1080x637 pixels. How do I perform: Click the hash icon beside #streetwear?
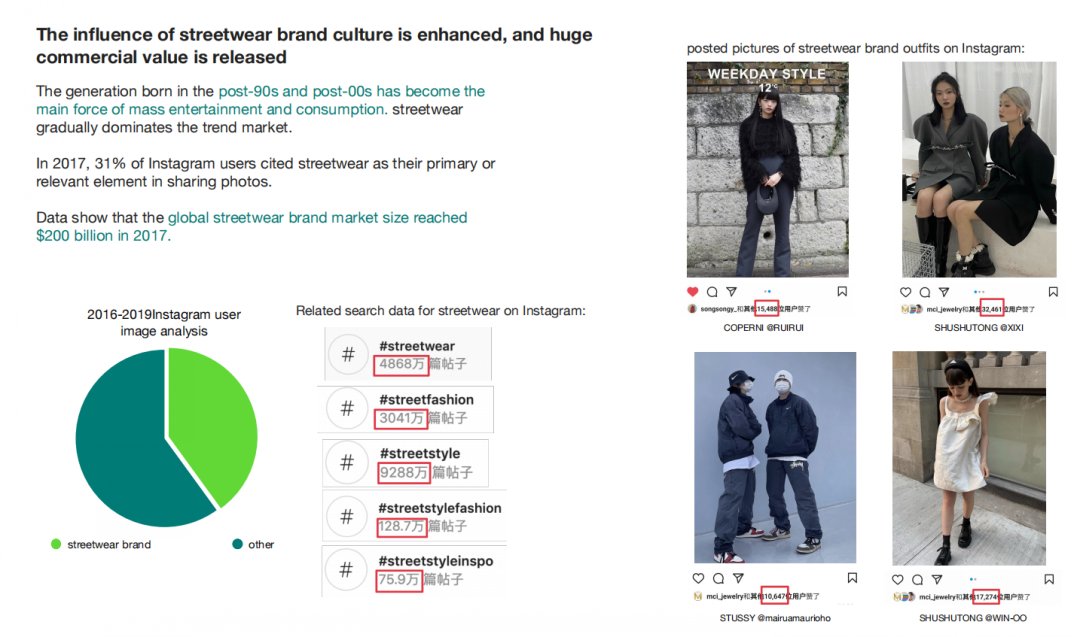(x=348, y=355)
